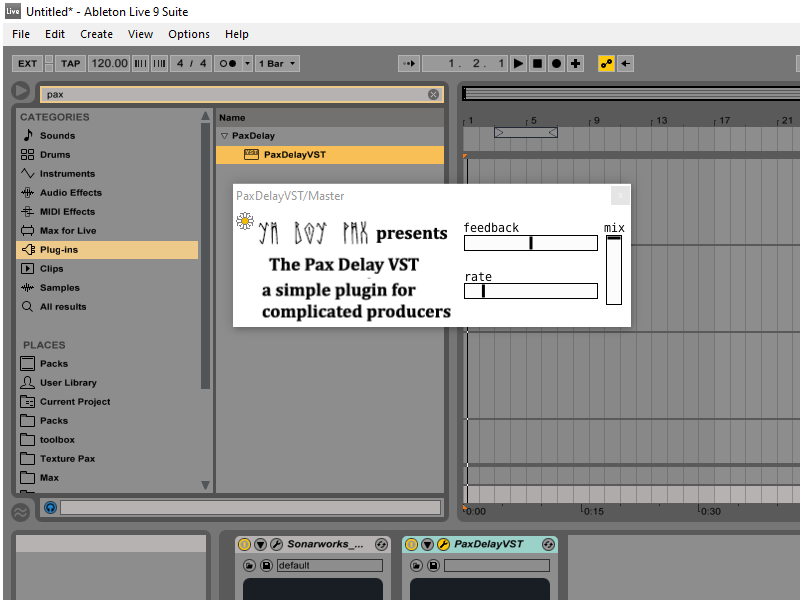The image size is (800, 600).
Task: Toggle Follow playback button
Action: coord(409,64)
